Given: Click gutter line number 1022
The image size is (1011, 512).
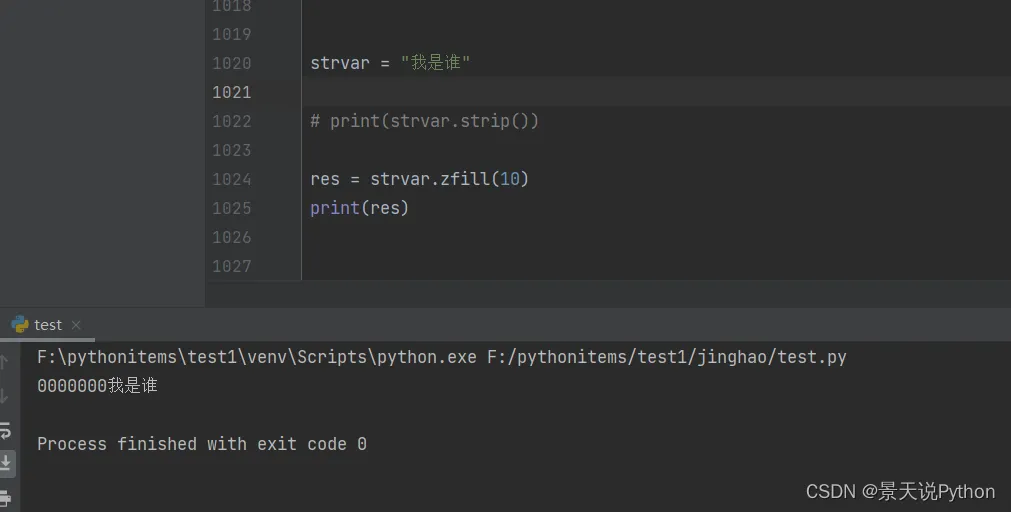Looking at the screenshot, I should 231,121.
